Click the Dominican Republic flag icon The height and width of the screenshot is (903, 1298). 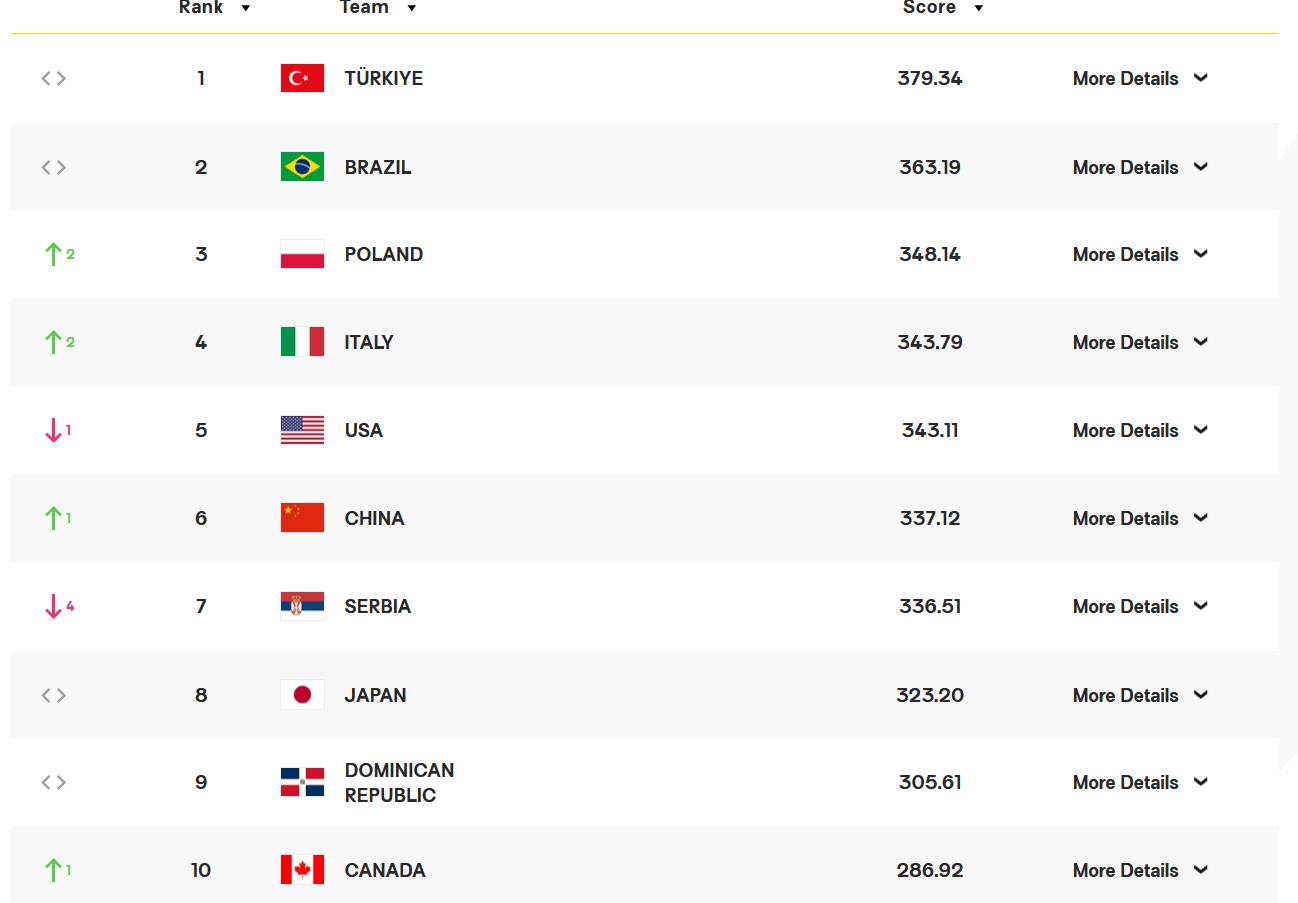302,782
